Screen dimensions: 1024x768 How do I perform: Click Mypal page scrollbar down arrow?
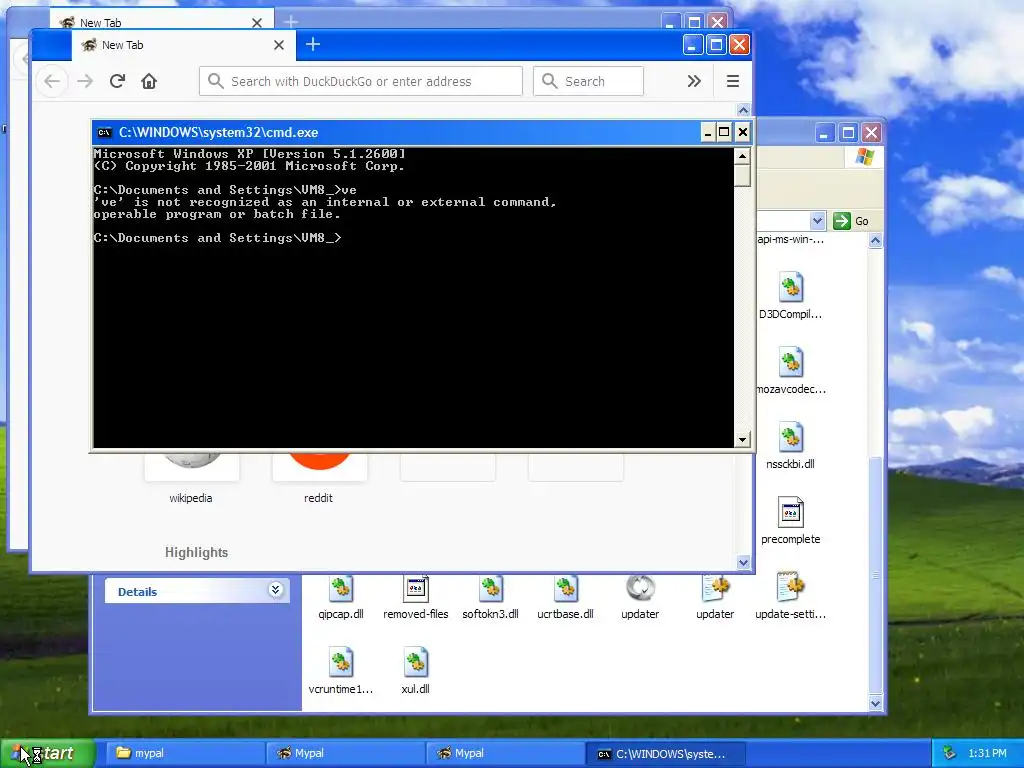(743, 562)
